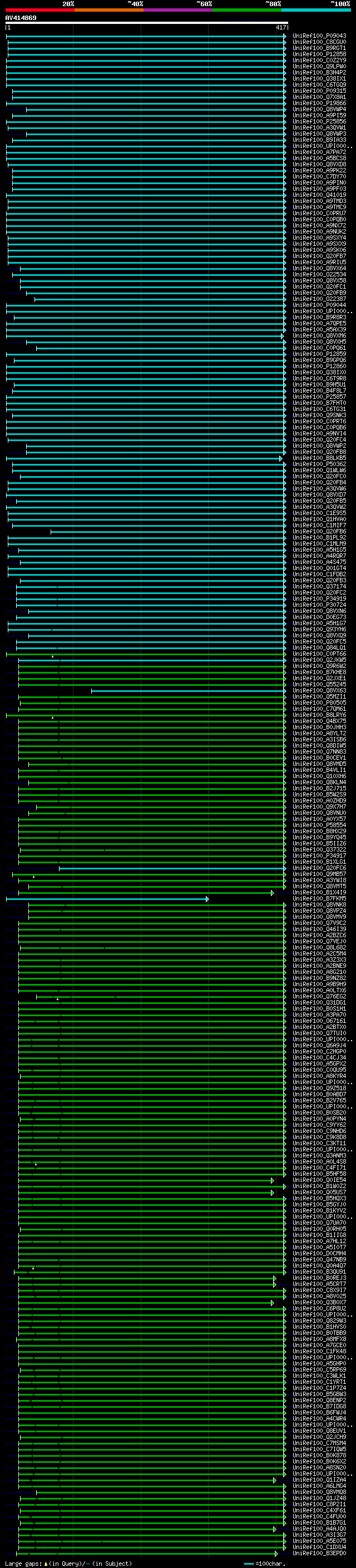Viewport: 356px width, 1568px height.
Task: Select the UniRef100_A9PI59 label
Action: pos(319,116)
